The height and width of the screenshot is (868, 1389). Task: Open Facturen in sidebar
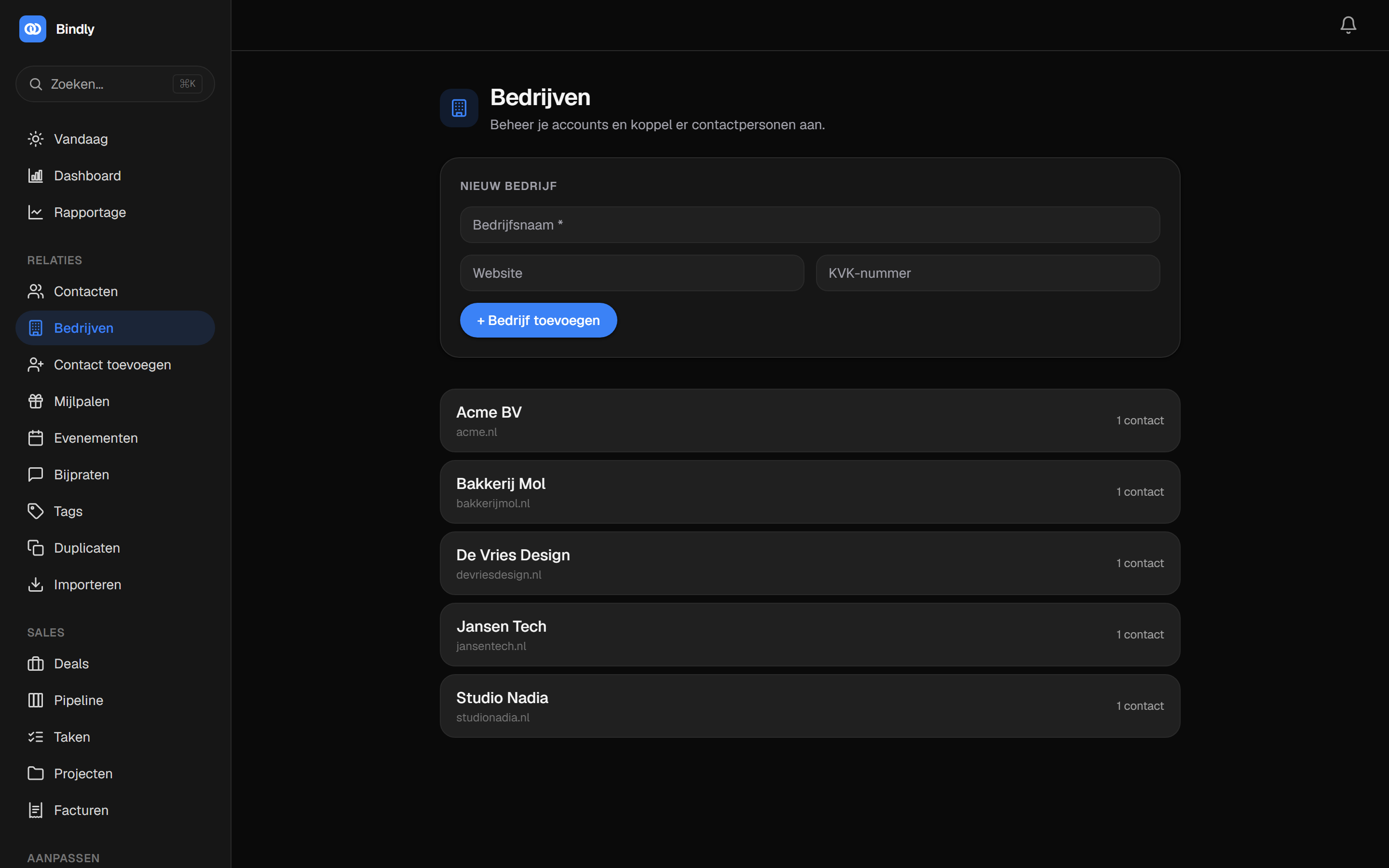[x=115, y=810]
